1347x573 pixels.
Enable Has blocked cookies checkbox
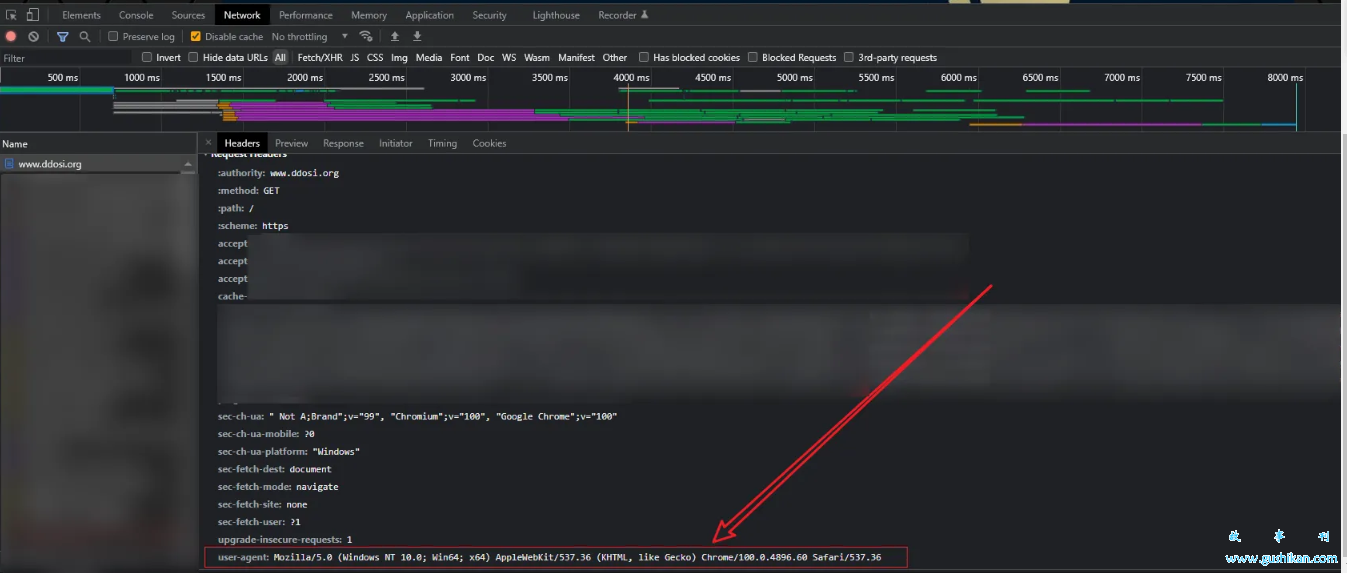point(644,58)
